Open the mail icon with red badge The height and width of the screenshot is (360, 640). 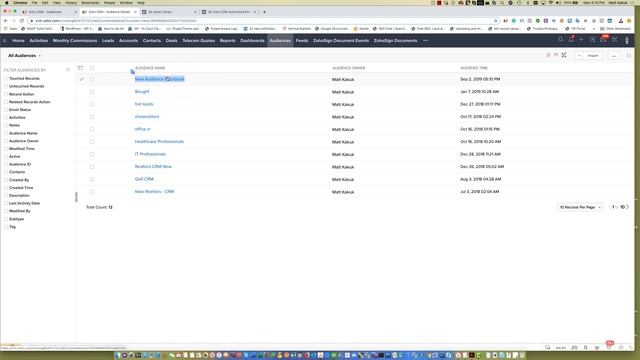[x=603, y=40]
